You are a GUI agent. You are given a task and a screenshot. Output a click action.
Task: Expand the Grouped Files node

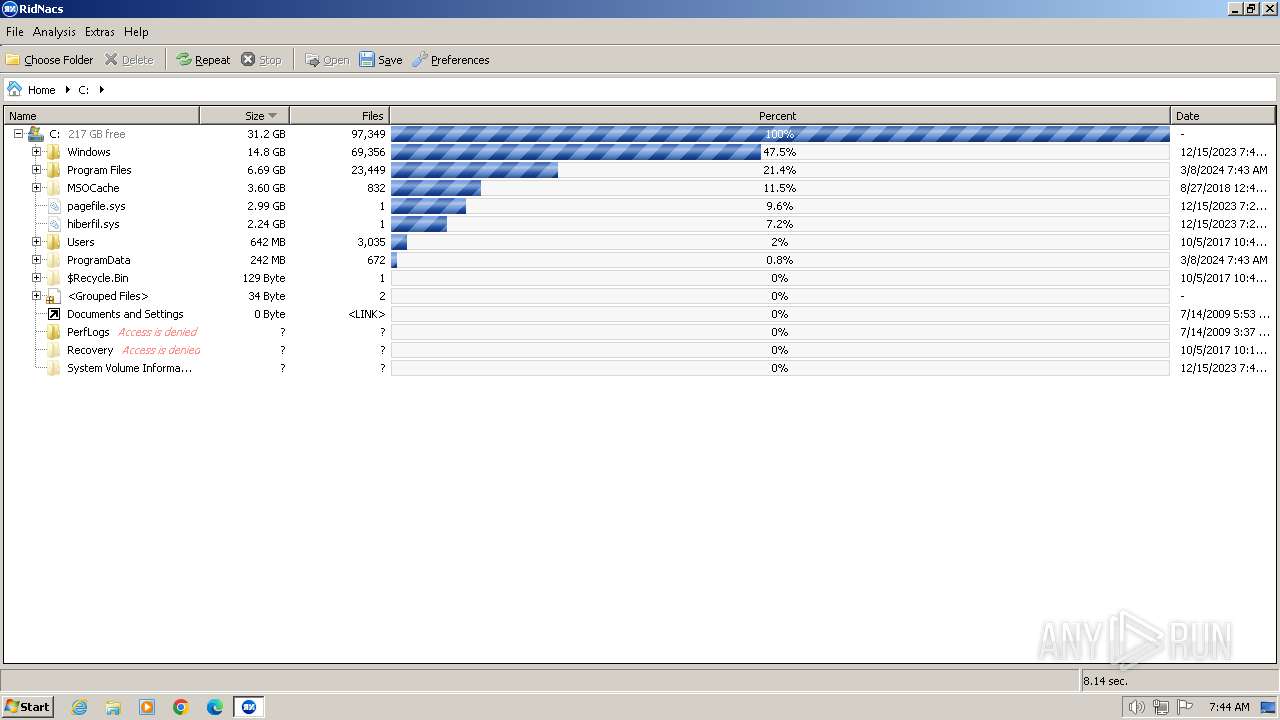[36, 296]
